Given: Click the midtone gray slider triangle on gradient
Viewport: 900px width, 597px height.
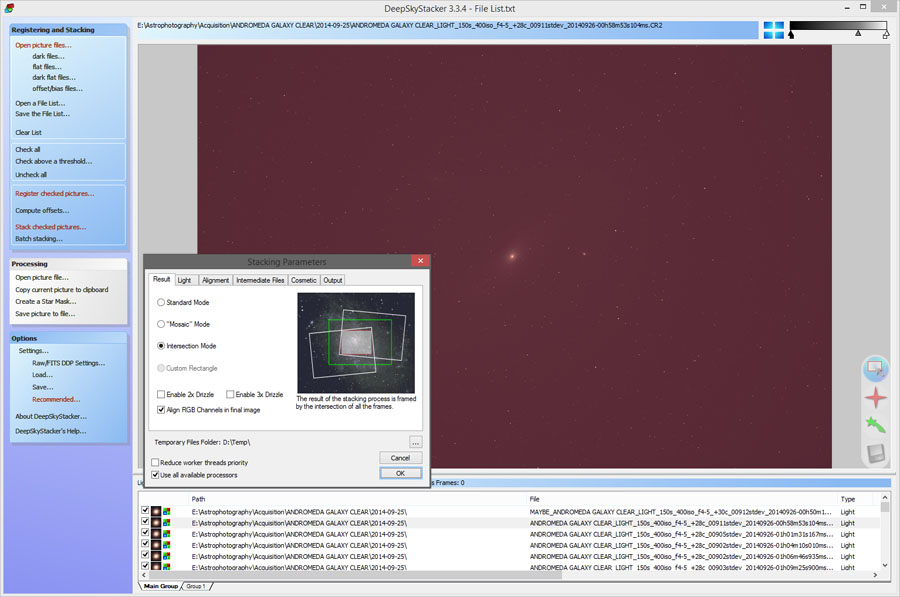Looking at the screenshot, I should [x=857, y=34].
